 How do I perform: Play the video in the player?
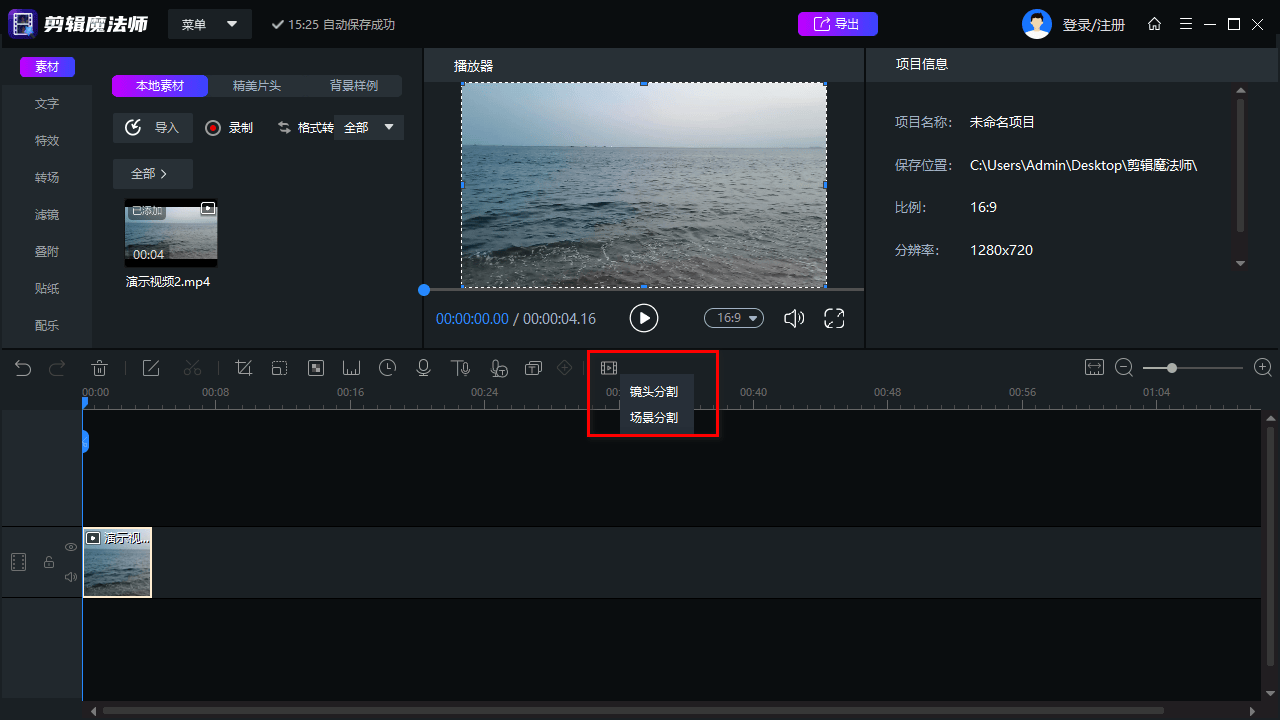pos(644,318)
